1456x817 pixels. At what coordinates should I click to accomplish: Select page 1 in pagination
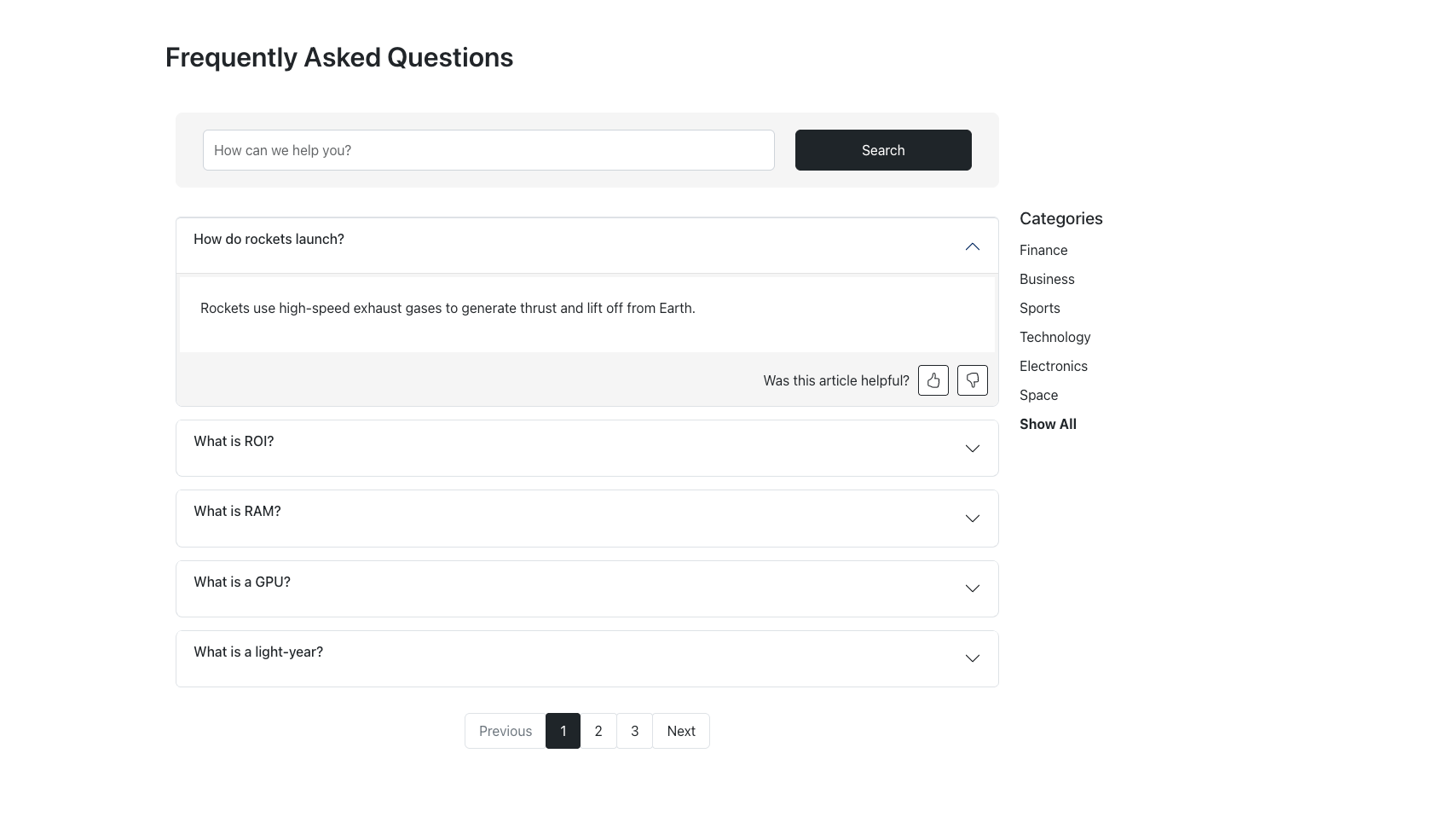tap(563, 731)
